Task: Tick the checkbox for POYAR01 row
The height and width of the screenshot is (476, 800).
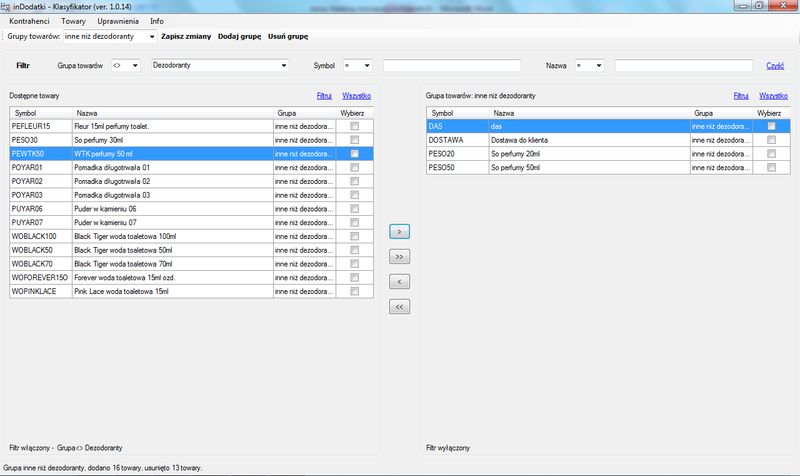Action: pos(355,167)
